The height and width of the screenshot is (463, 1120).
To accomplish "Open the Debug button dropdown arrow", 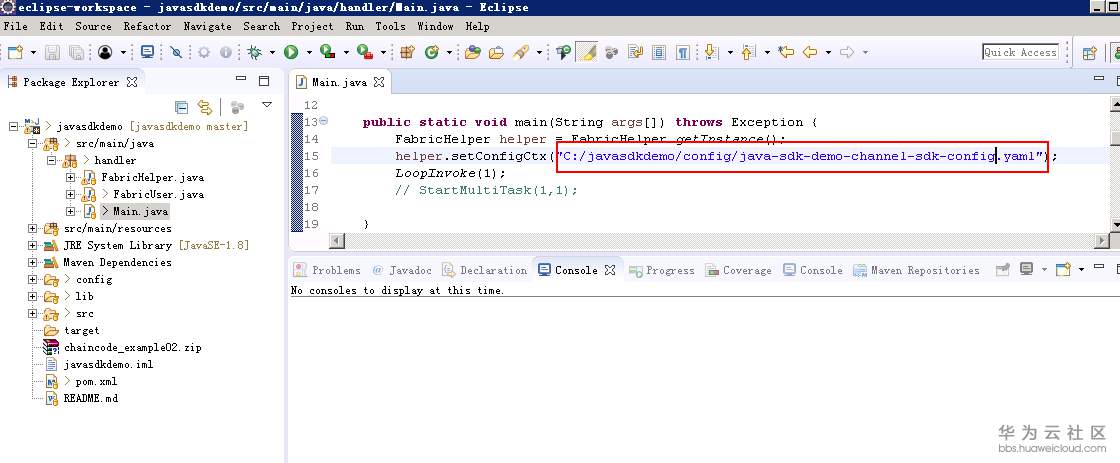I will (x=272, y=52).
